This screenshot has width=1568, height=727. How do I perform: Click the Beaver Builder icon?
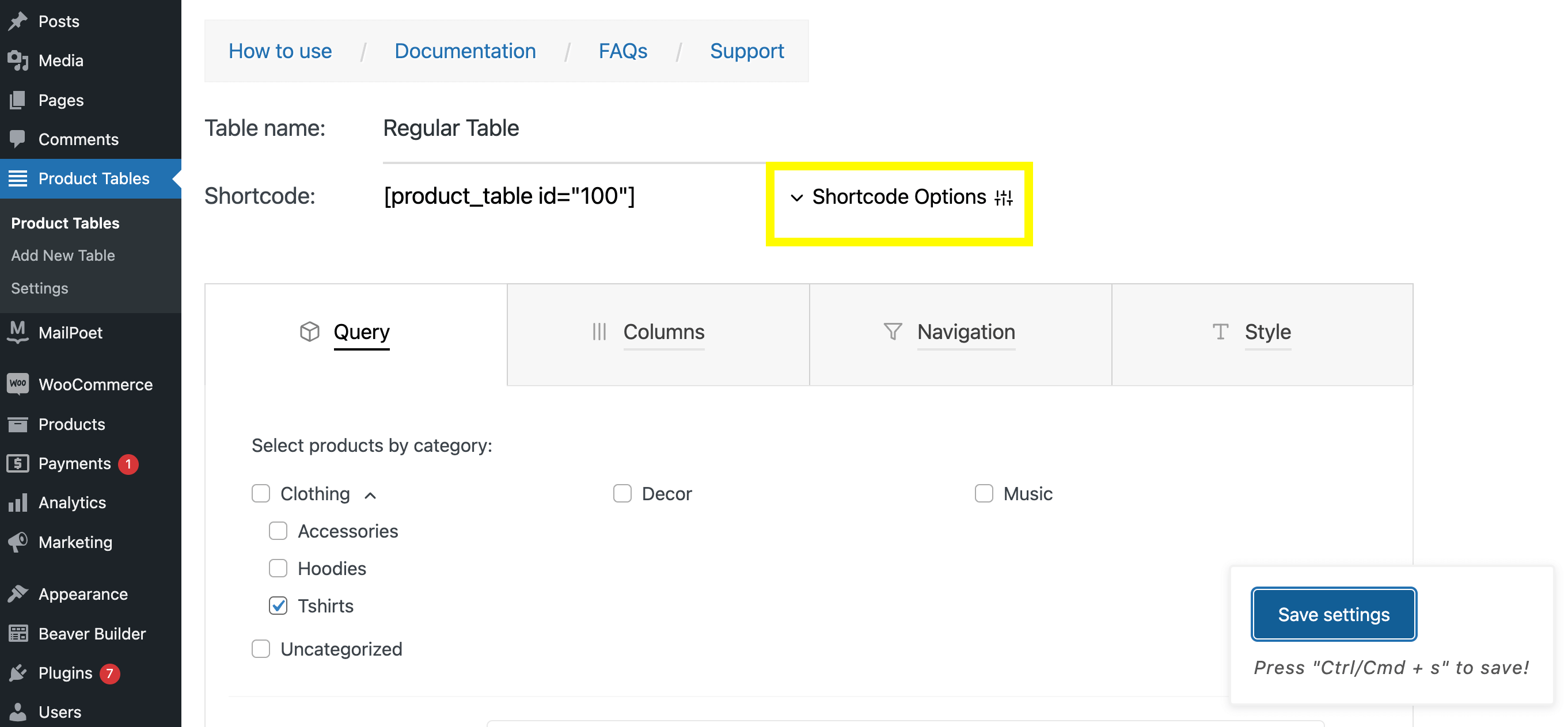tap(18, 633)
